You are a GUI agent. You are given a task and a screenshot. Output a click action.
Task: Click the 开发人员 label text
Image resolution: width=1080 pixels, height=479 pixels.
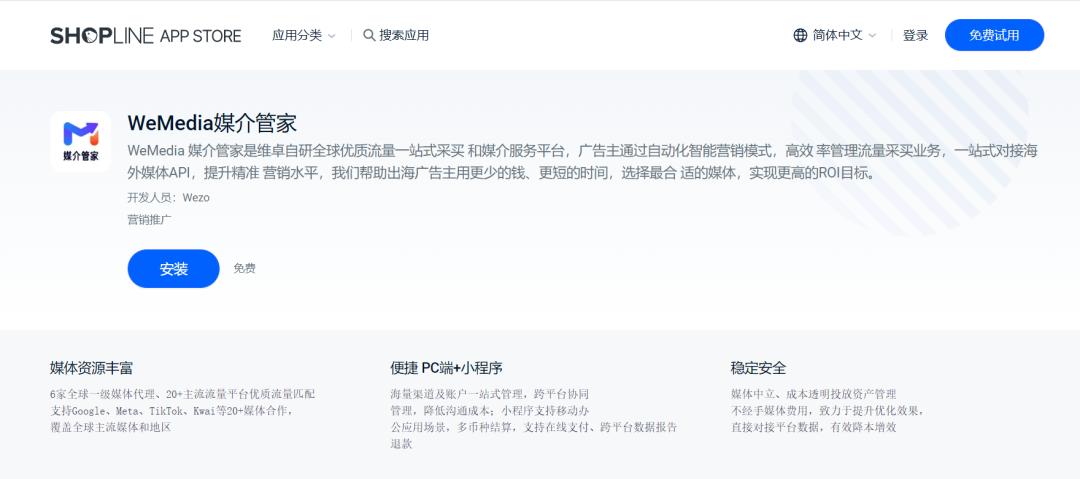click(152, 198)
